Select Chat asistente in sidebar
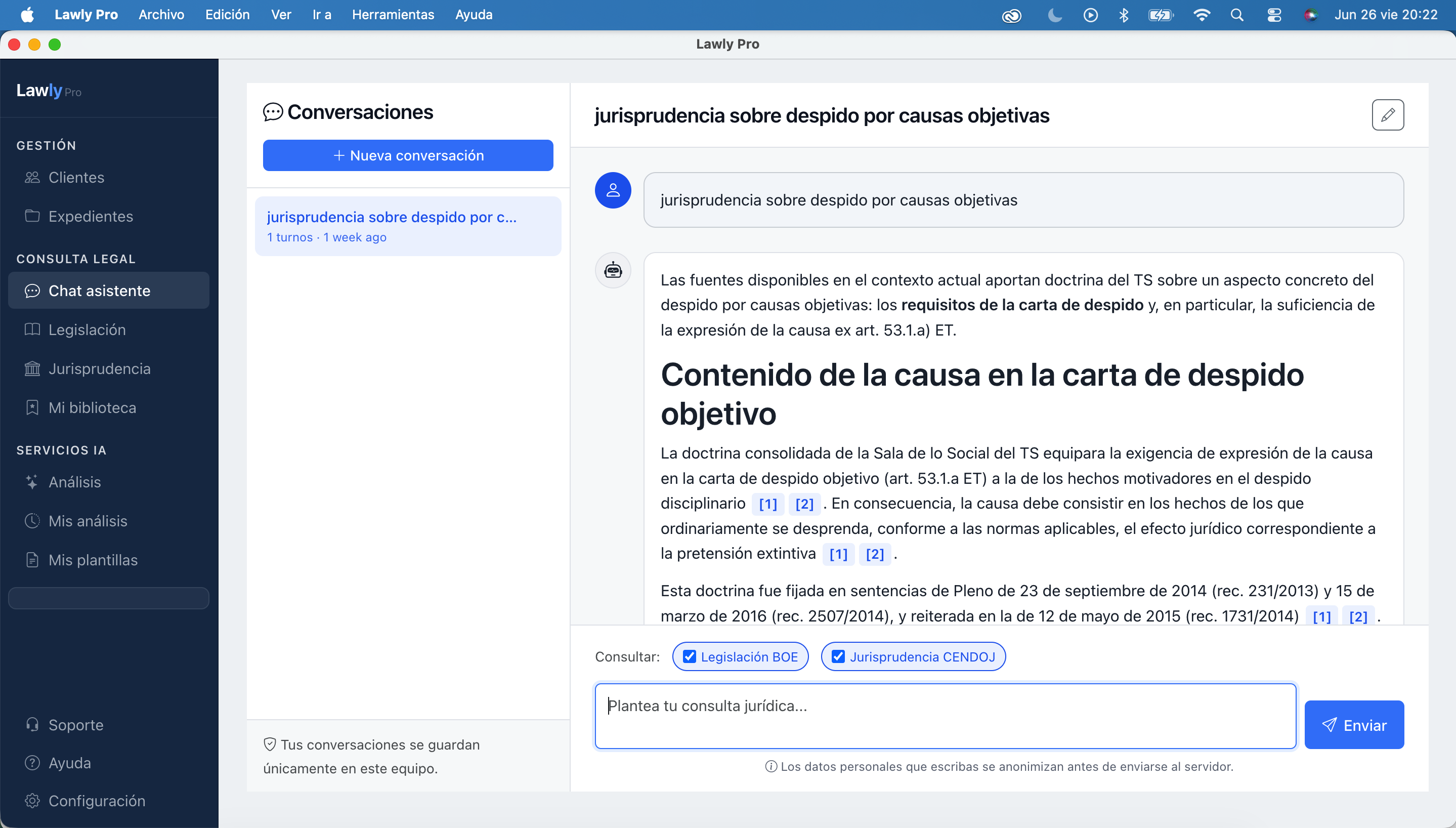 (109, 291)
